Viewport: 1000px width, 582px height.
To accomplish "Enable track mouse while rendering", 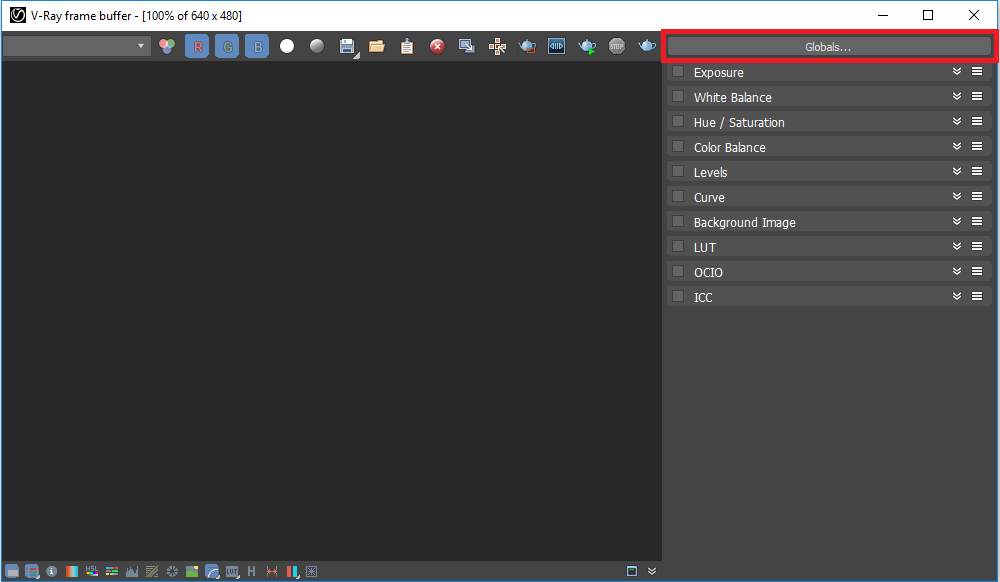I will pyautogui.click(x=497, y=47).
